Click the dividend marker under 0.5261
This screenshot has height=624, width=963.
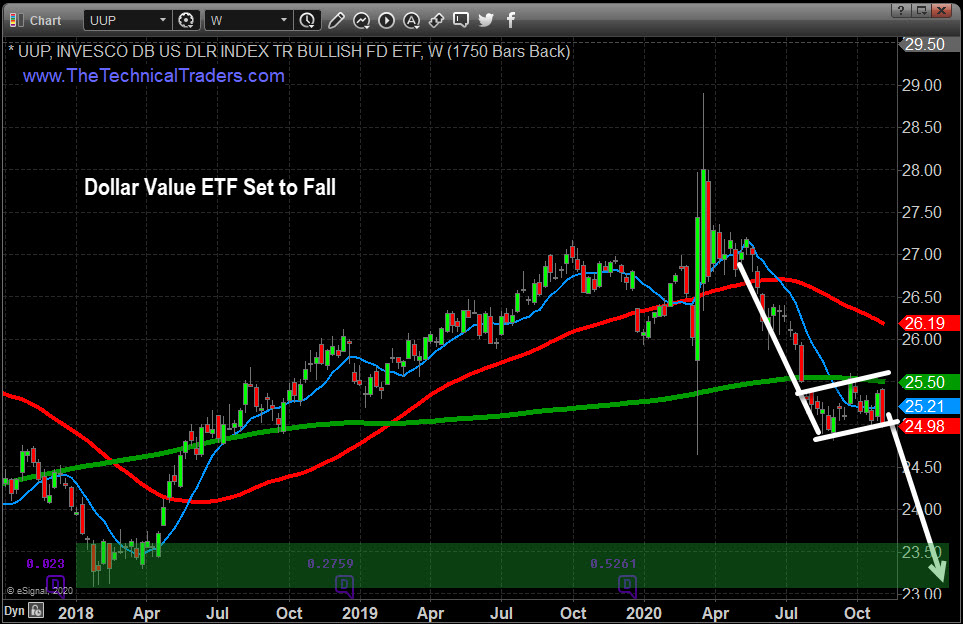click(x=627, y=585)
